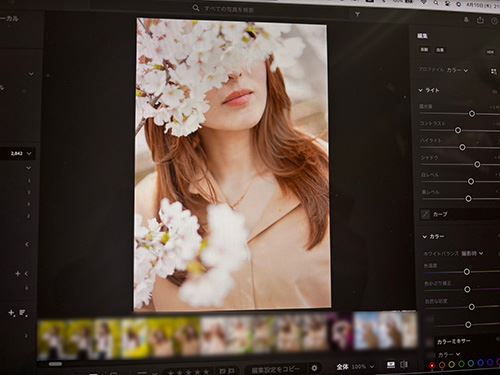Click the Fit (全体) zoom button
500x375 pixels.
pos(342,367)
